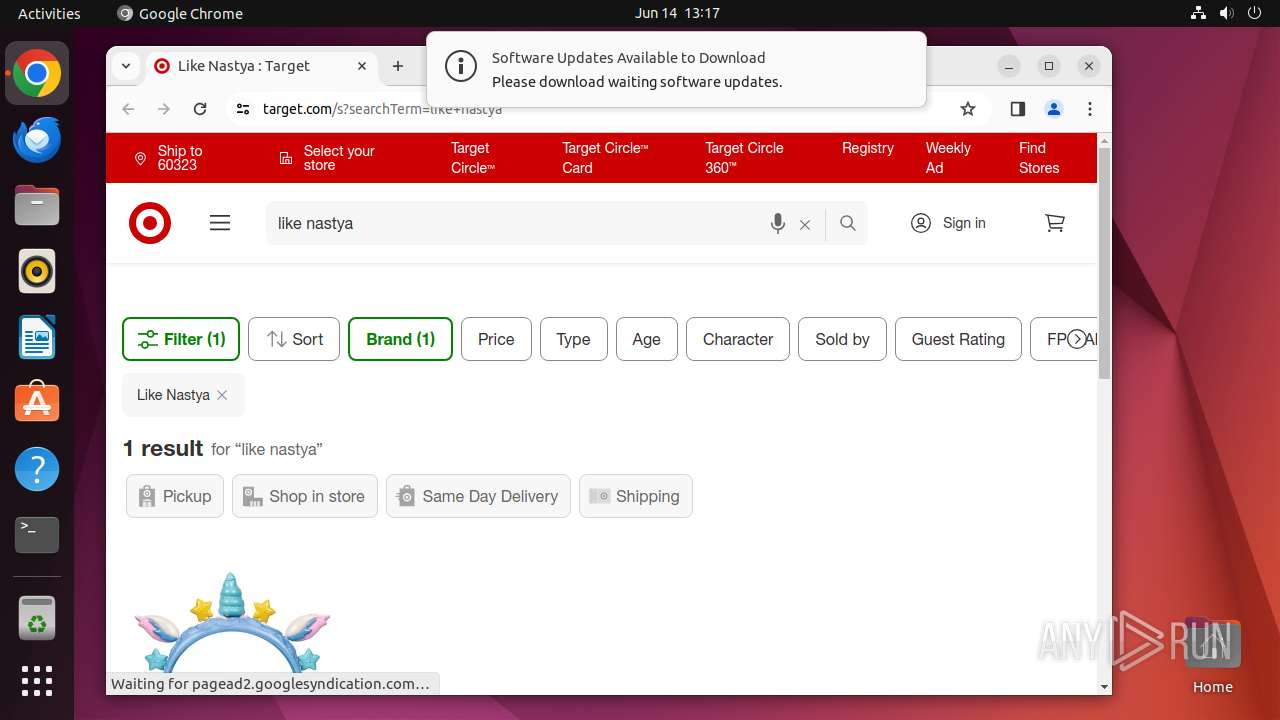This screenshot has width=1280, height=720.
Task: Toggle Shipping fulfillment option
Action: tap(635, 496)
